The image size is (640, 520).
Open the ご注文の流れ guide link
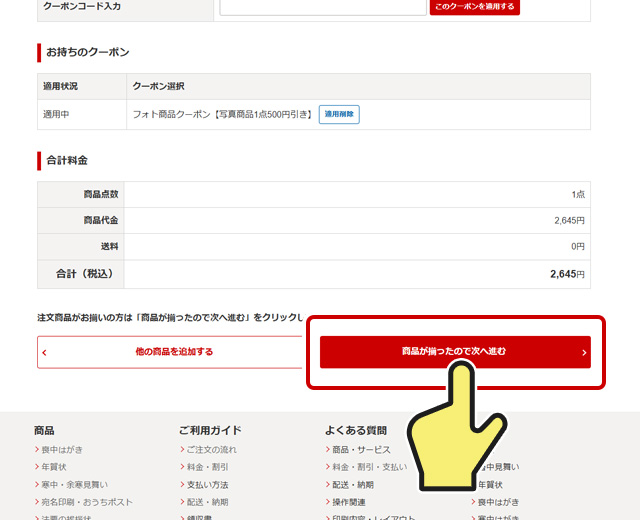pos(211,450)
